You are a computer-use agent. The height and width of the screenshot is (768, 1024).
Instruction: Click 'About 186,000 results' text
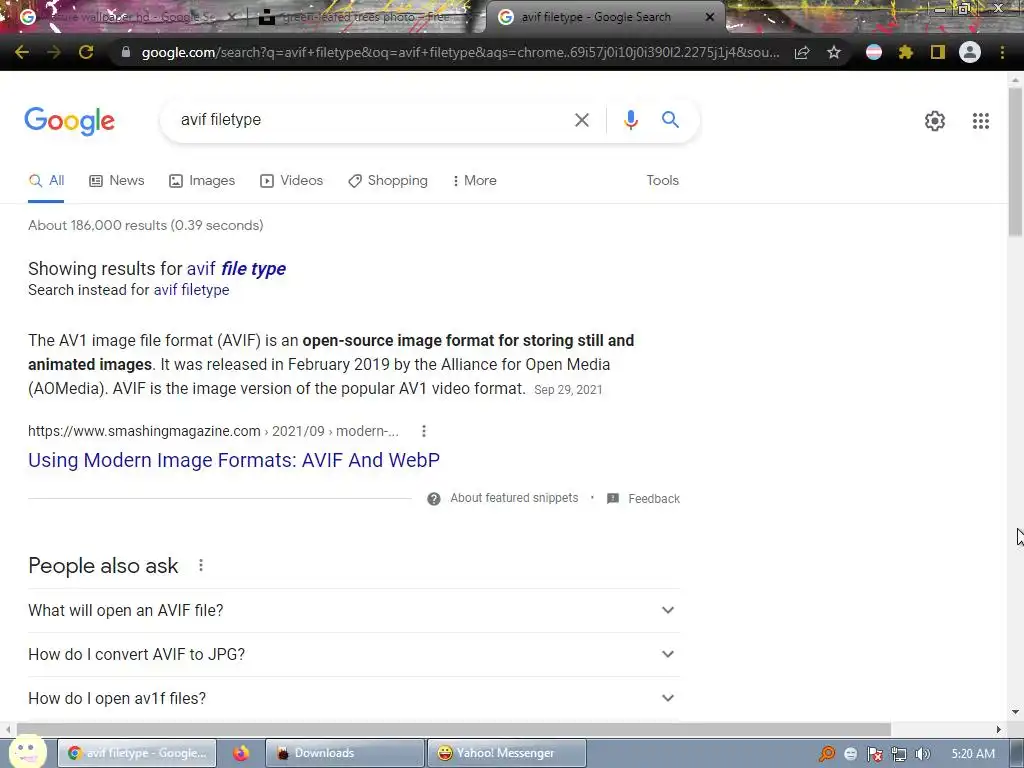click(97, 225)
